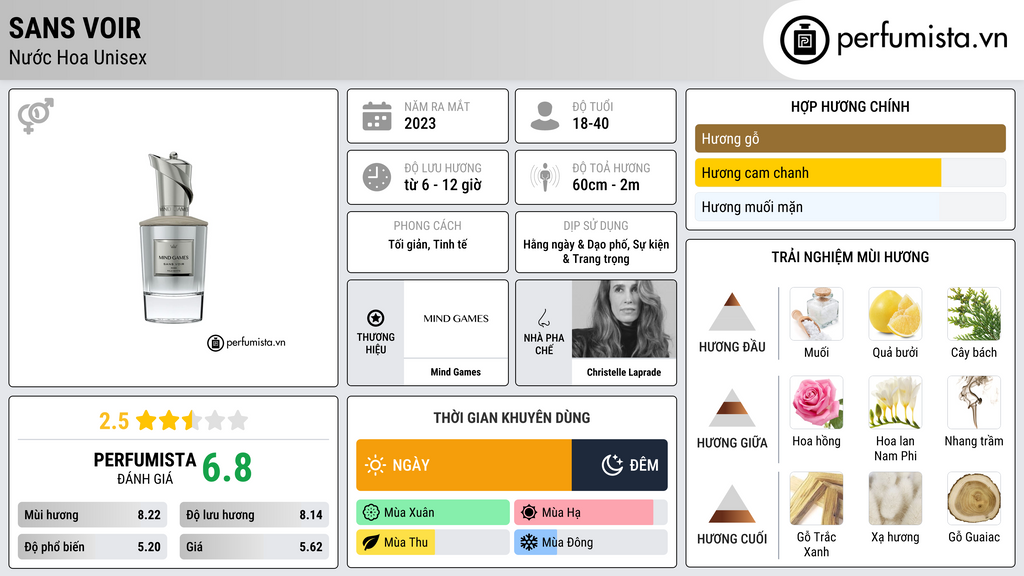Click the star badge icon above Thương hiệu
Image resolution: width=1024 pixels, height=576 pixels.
click(376, 318)
